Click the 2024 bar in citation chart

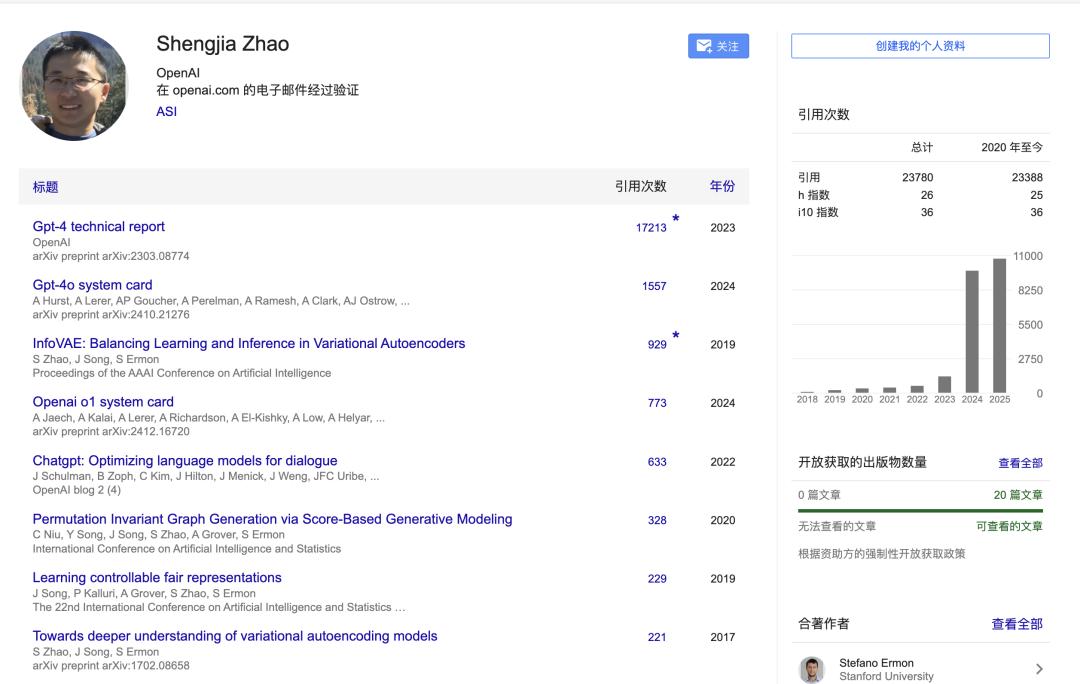[x=971, y=332]
